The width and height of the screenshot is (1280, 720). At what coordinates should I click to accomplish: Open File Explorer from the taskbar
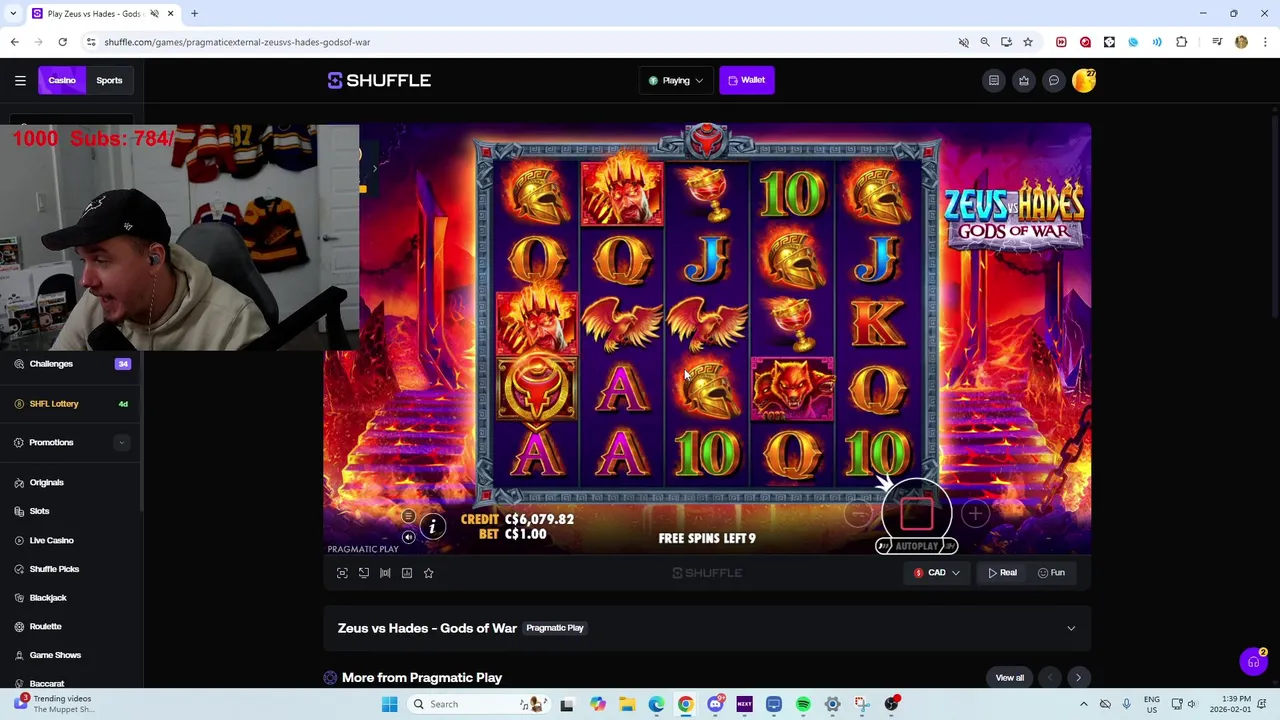coord(627,704)
